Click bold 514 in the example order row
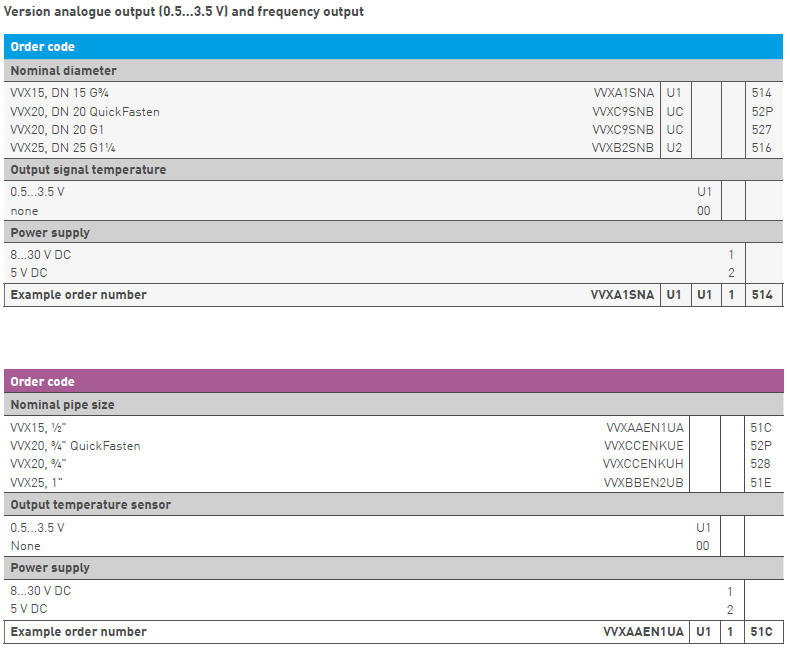Screen dimensions: 790x648 tap(762, 294)
